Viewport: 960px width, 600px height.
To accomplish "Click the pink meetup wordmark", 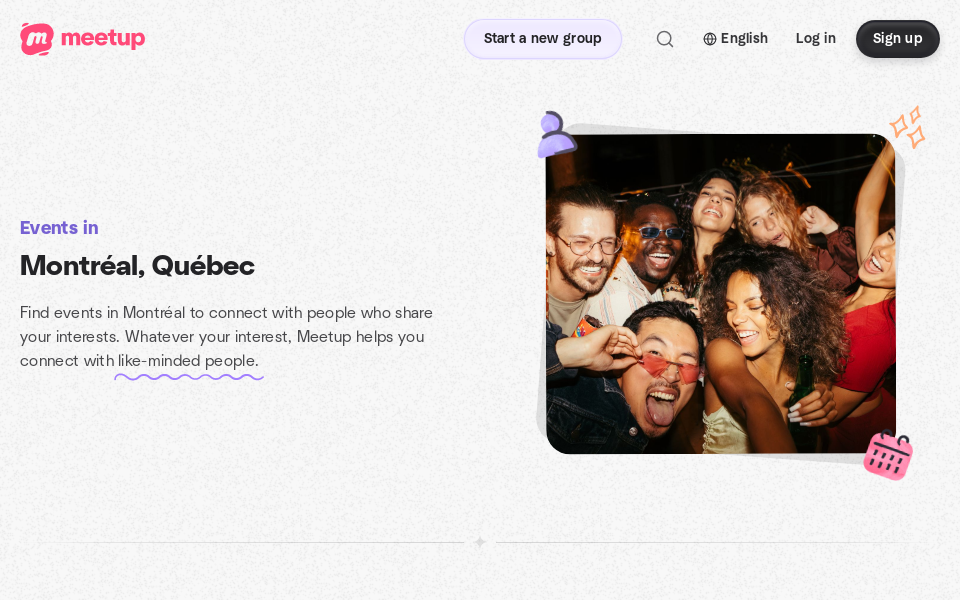I will click(102, 38).
